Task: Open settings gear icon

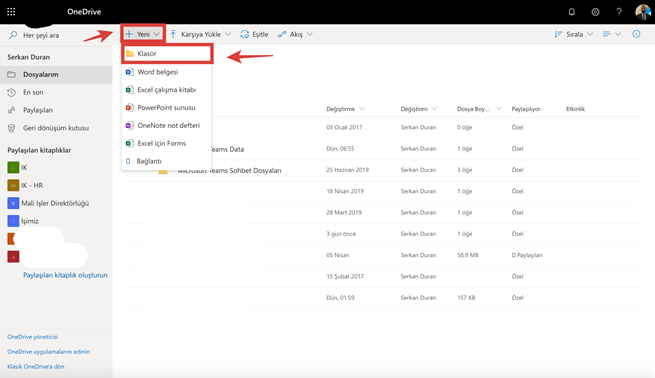Action: tap(595, 12)
